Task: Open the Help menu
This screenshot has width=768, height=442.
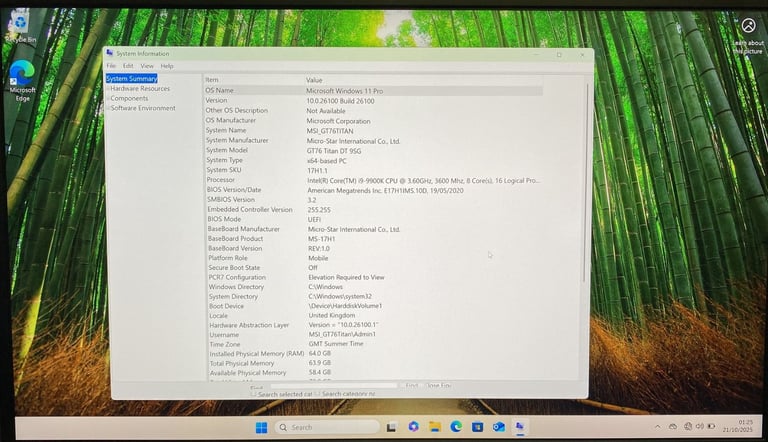Action: click(x=167, y=66)
